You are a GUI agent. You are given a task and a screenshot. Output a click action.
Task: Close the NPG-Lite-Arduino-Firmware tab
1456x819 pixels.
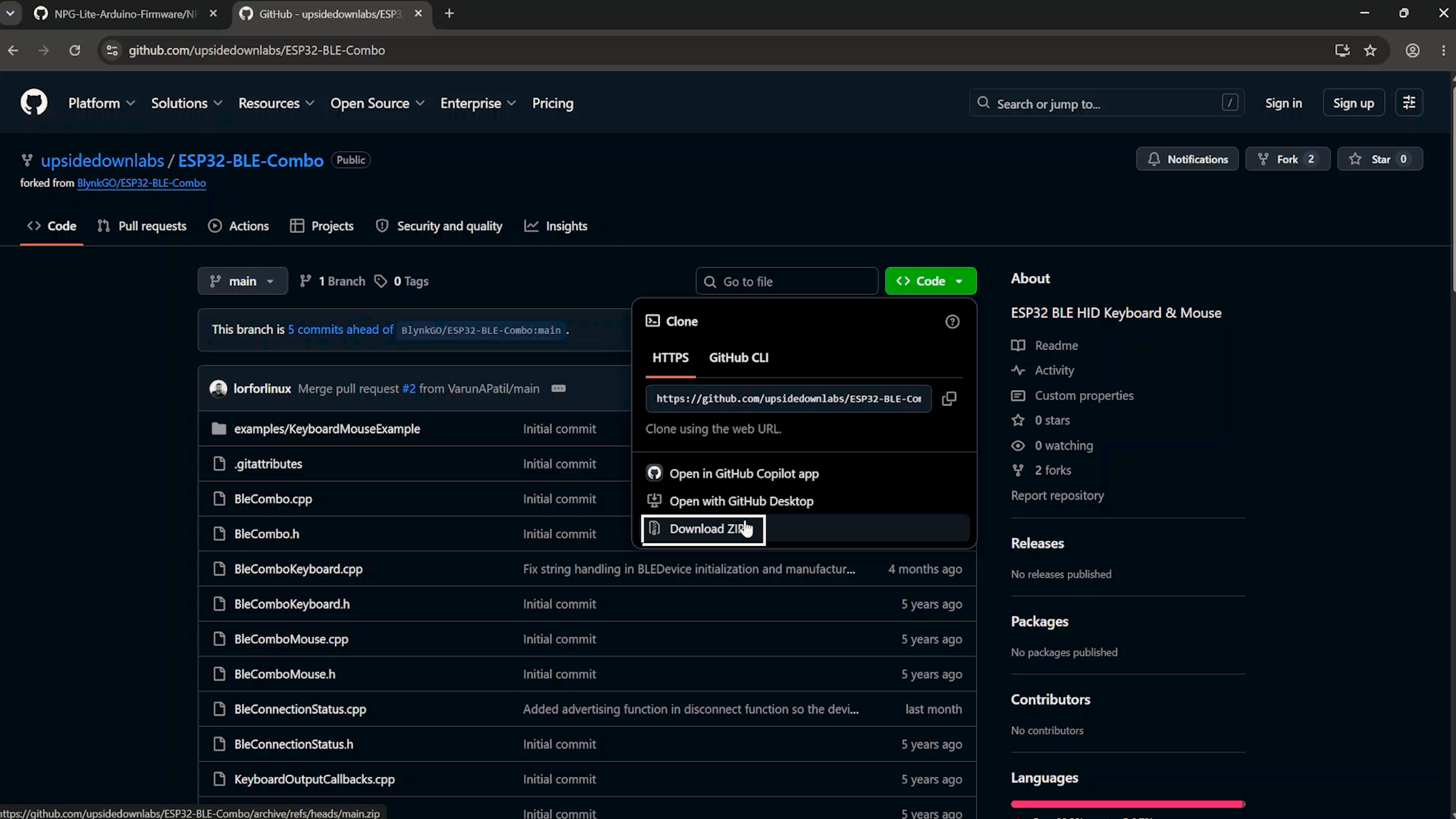pos(213,13)
